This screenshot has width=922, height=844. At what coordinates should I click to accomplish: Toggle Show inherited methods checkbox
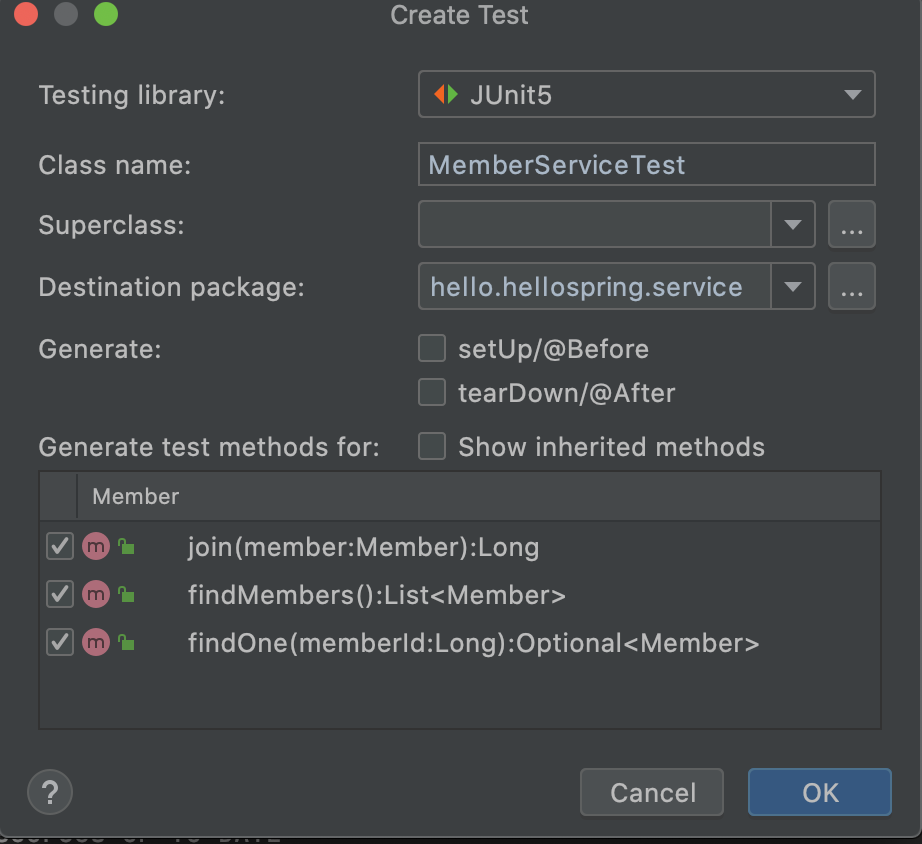432,446
